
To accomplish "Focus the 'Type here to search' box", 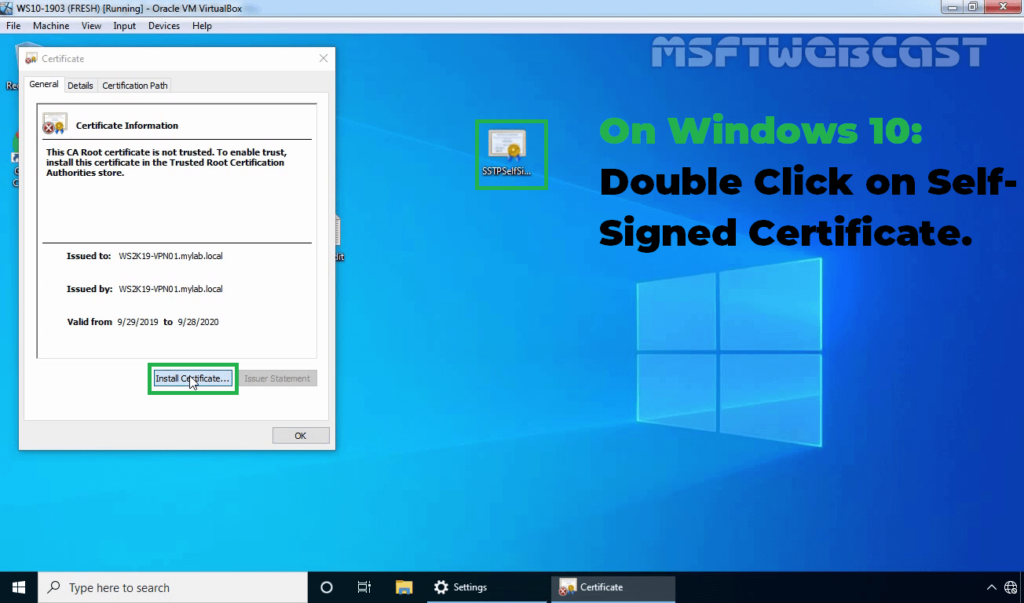I will click(173, 587).
